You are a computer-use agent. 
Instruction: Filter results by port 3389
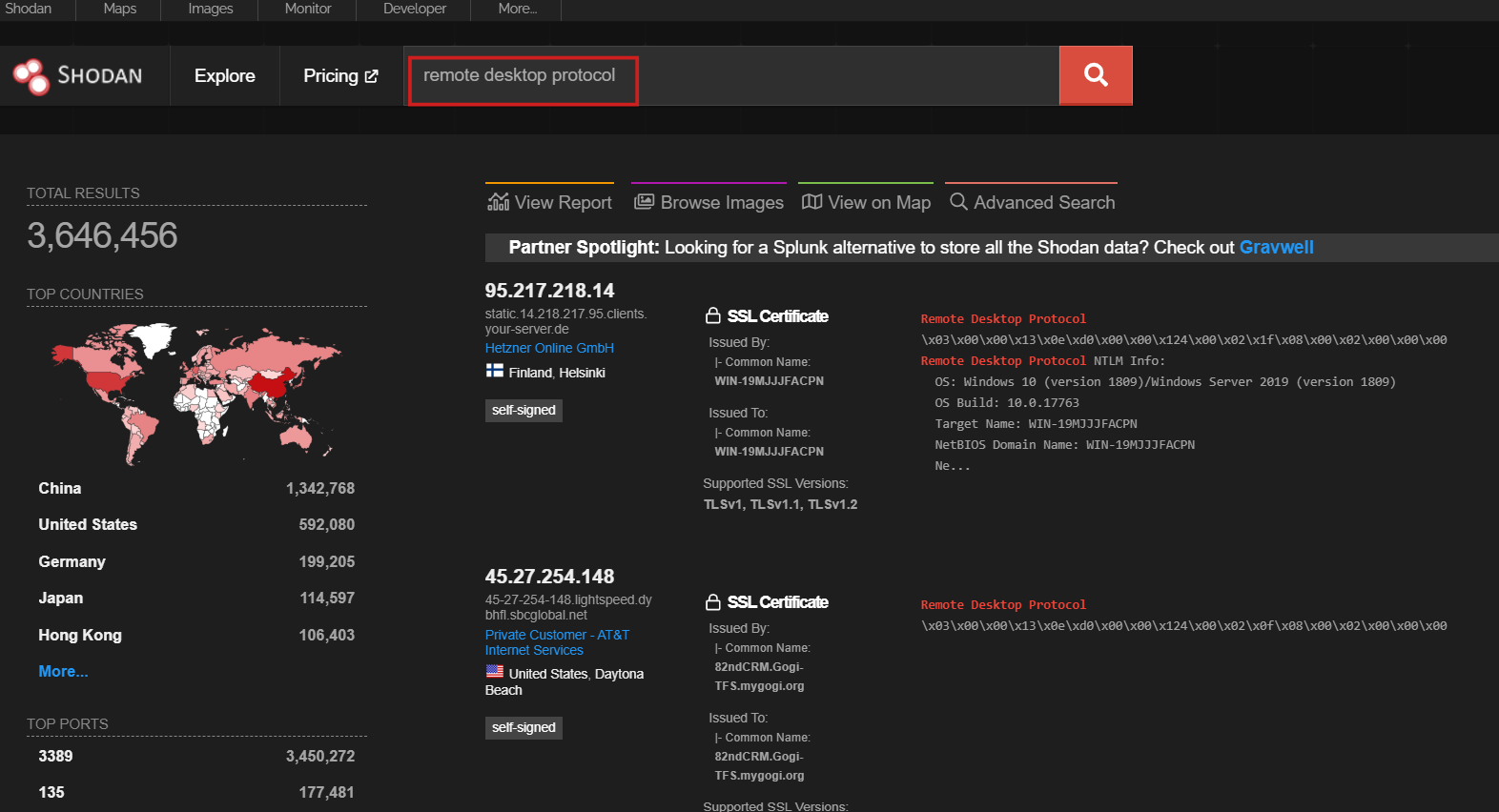(x=55, y=756)
